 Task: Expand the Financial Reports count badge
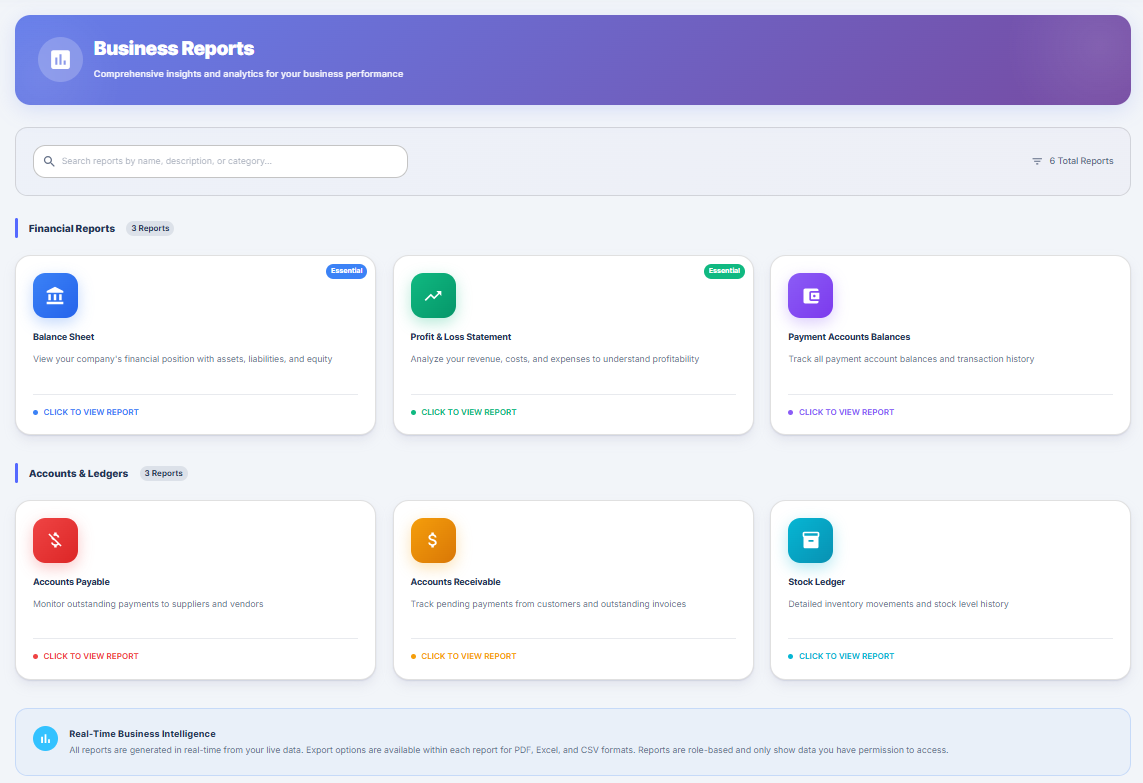(149, 228)
